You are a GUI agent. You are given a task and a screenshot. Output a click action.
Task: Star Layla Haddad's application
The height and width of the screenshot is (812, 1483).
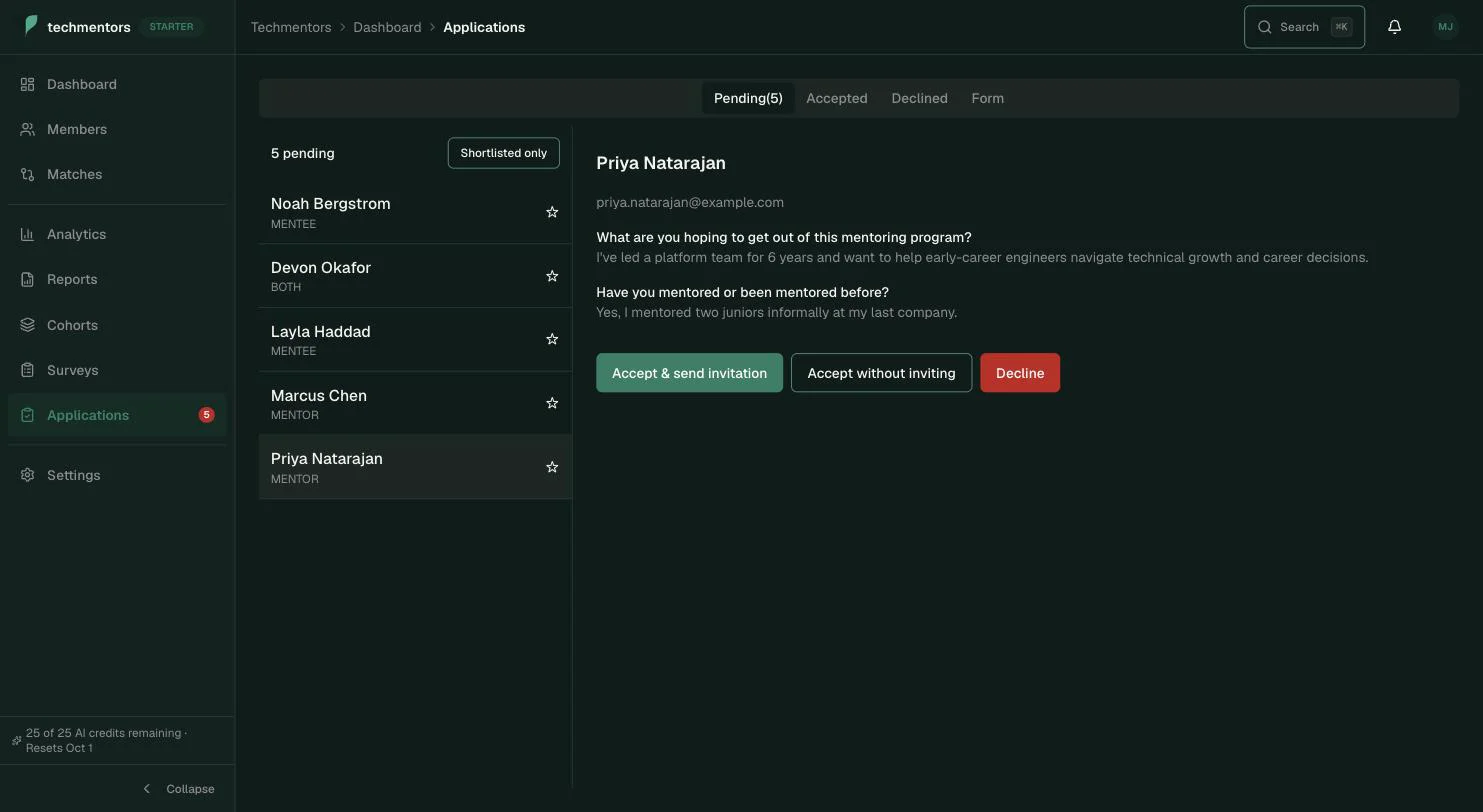[x=552, y=339]
